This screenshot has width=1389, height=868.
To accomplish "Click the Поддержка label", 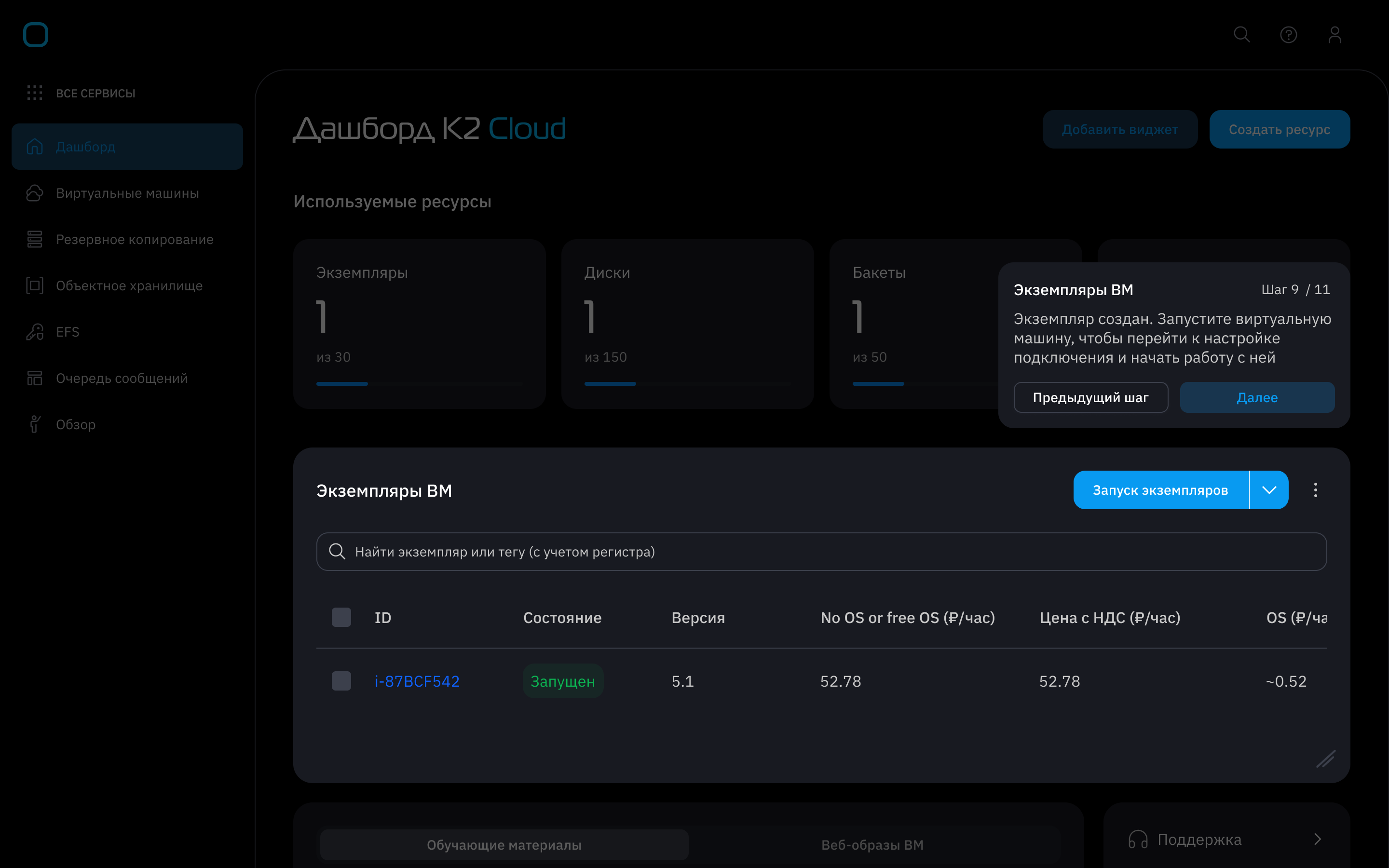I will (1199, 839).
